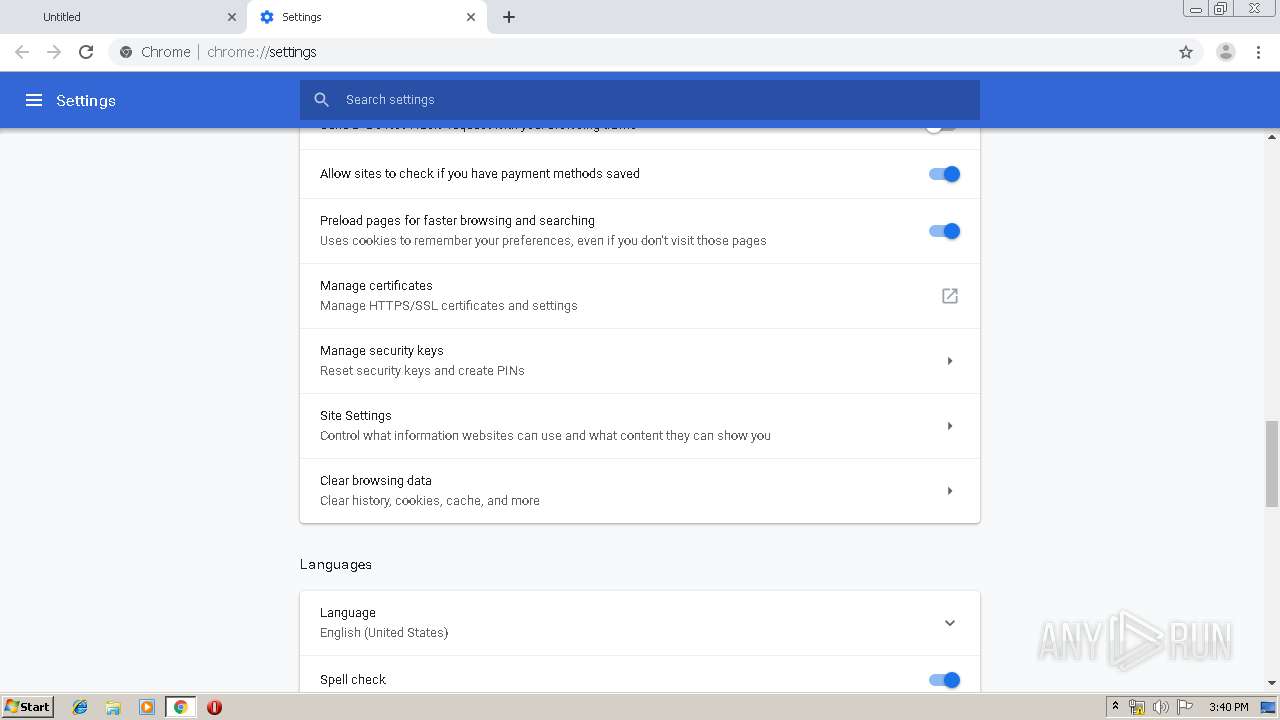Image resolution: width=1280 pixels, height=720 pixels.
Task: Bookmark this page with the star
Action: [1186, 52]
